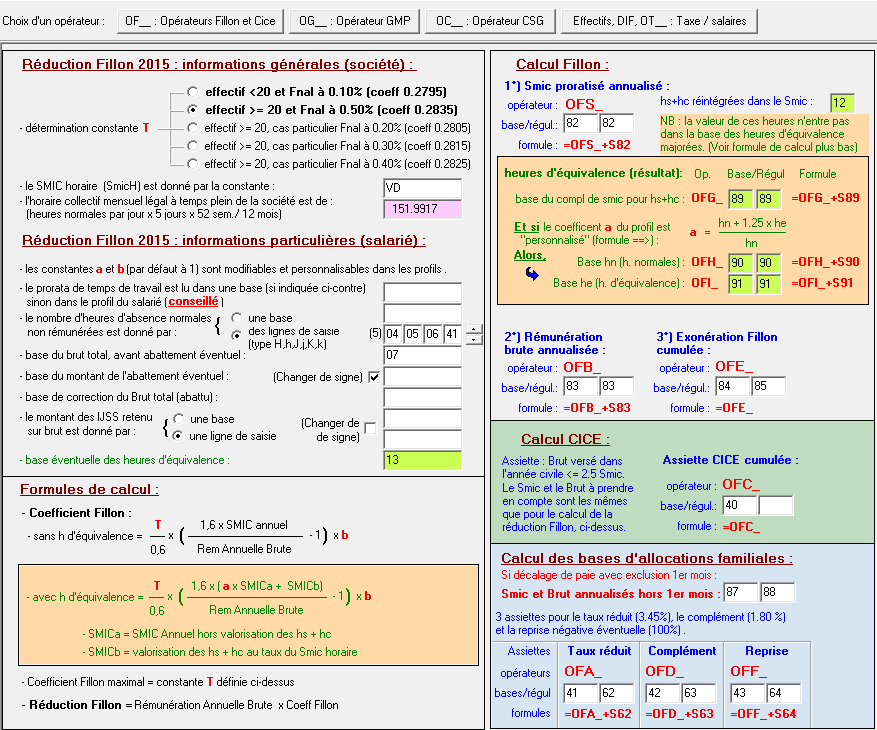This screenshot has width=877, height=730.
Task: Click the red 'conseillé' link text
Action: pyautogui.click(x=194, y=302)
